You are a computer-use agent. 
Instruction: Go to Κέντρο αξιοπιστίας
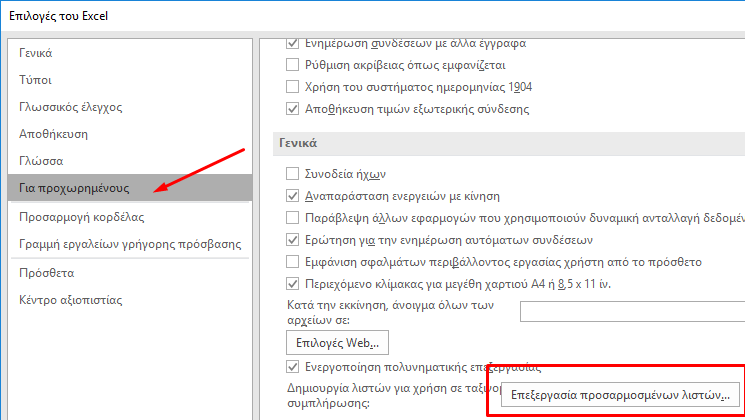tap(130, 300)
